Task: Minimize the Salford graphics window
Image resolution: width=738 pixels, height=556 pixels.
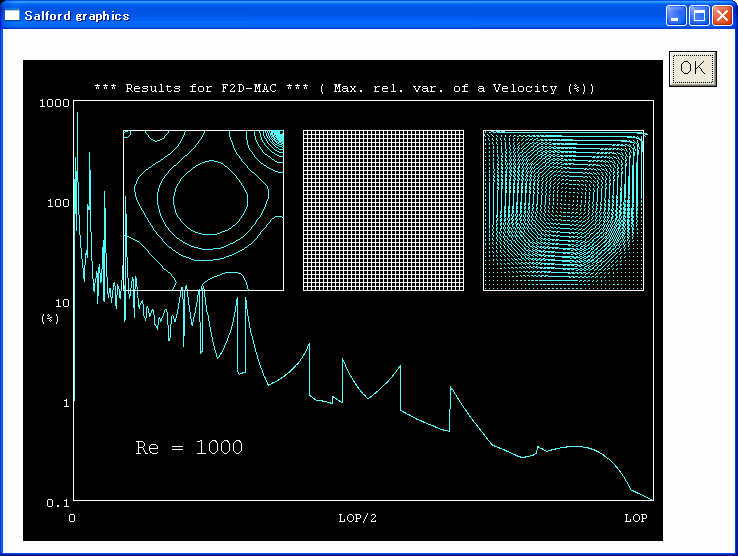Action: coord(676,16)
